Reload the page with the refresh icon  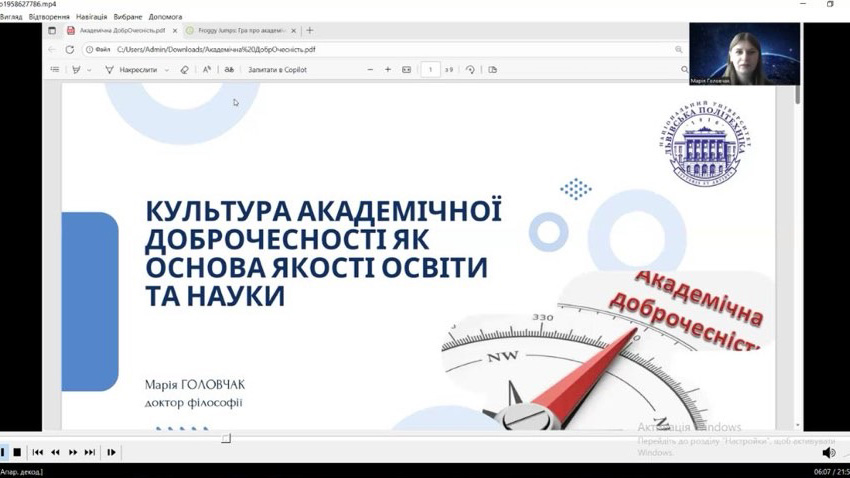[69, 49]
